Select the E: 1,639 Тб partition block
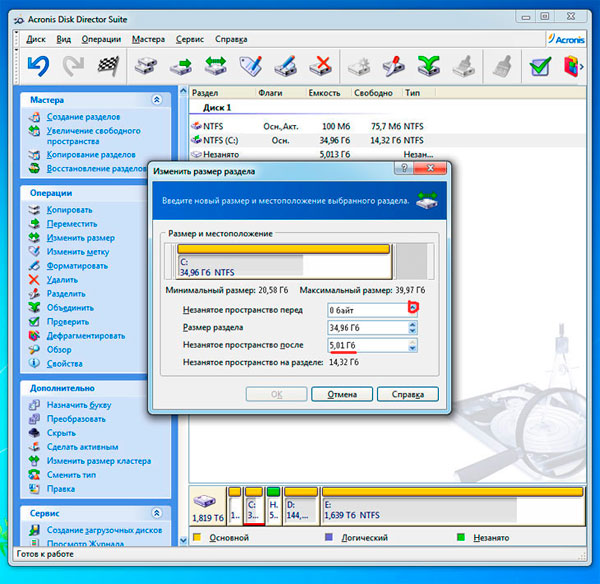 coord(452,510)
